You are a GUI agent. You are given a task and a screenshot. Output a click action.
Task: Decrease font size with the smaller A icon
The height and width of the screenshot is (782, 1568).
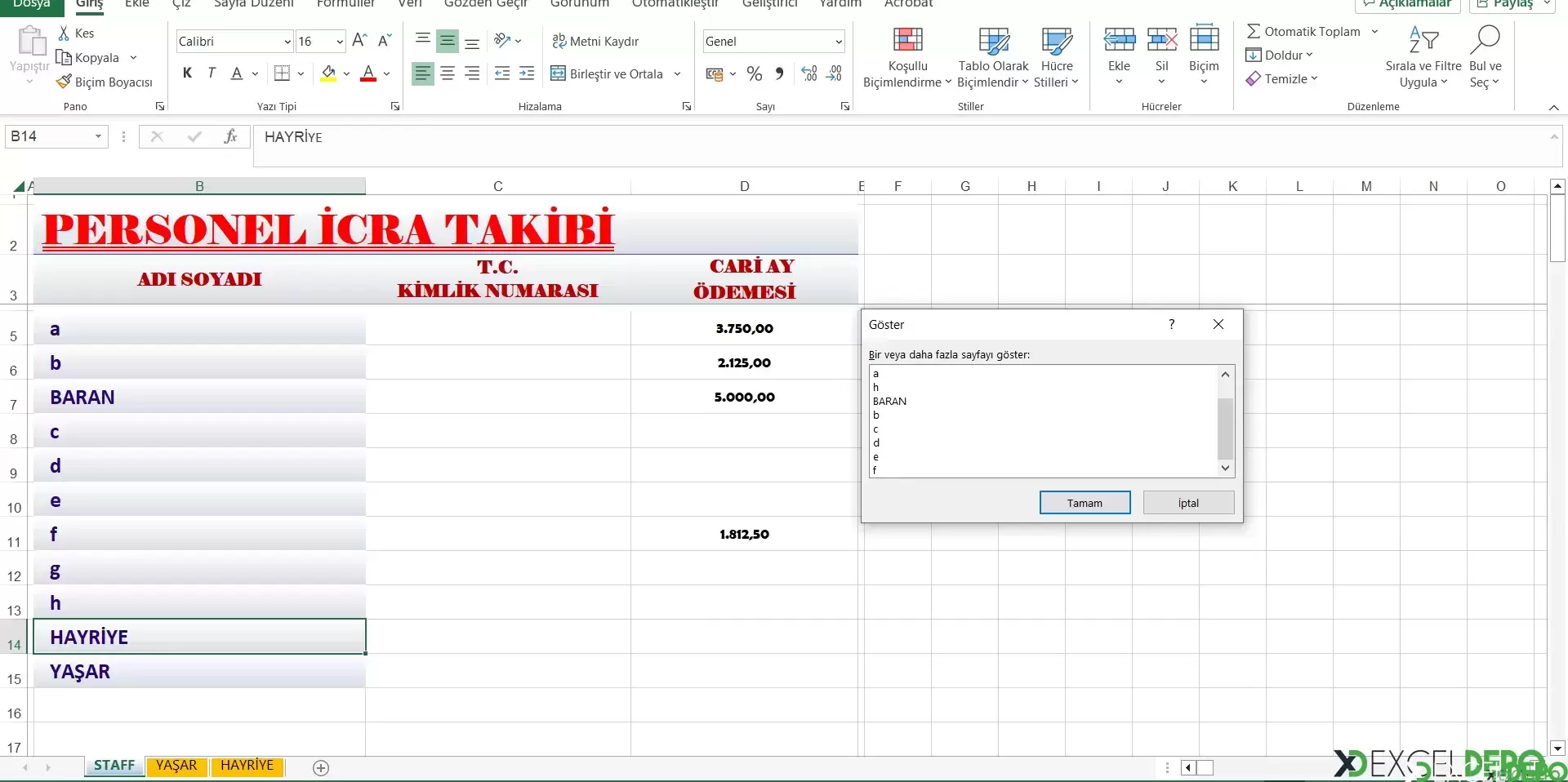(x=385, y=40)
